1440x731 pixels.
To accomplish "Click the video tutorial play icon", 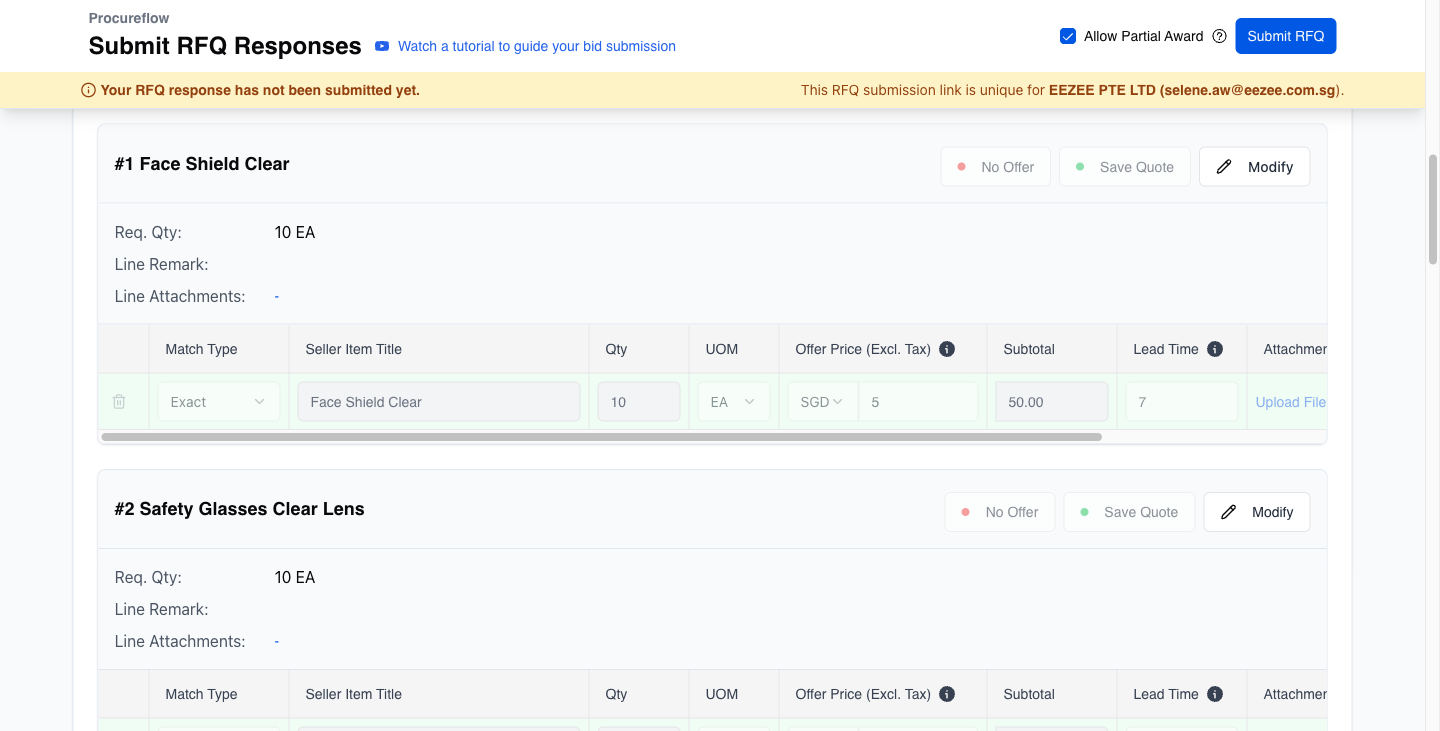I will point(382,46).
